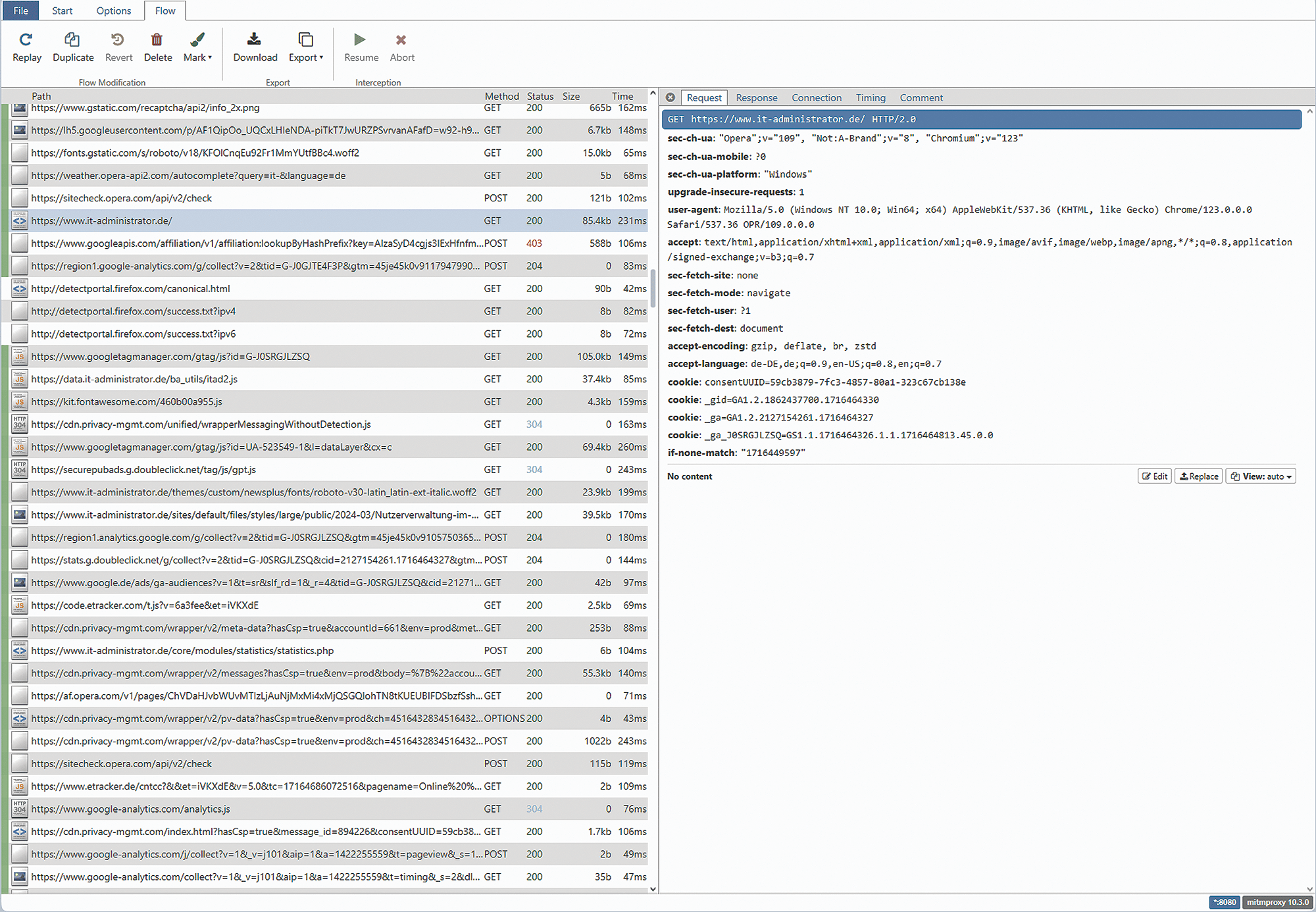Click the consentUUID cookie header value
Screen dimensions: 1316x912
tap(835, 382)
